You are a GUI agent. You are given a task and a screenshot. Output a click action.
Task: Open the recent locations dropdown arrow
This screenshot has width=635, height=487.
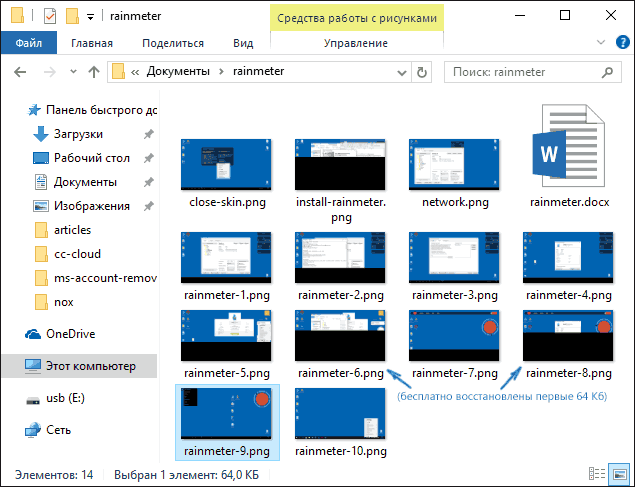coord(73,72)
